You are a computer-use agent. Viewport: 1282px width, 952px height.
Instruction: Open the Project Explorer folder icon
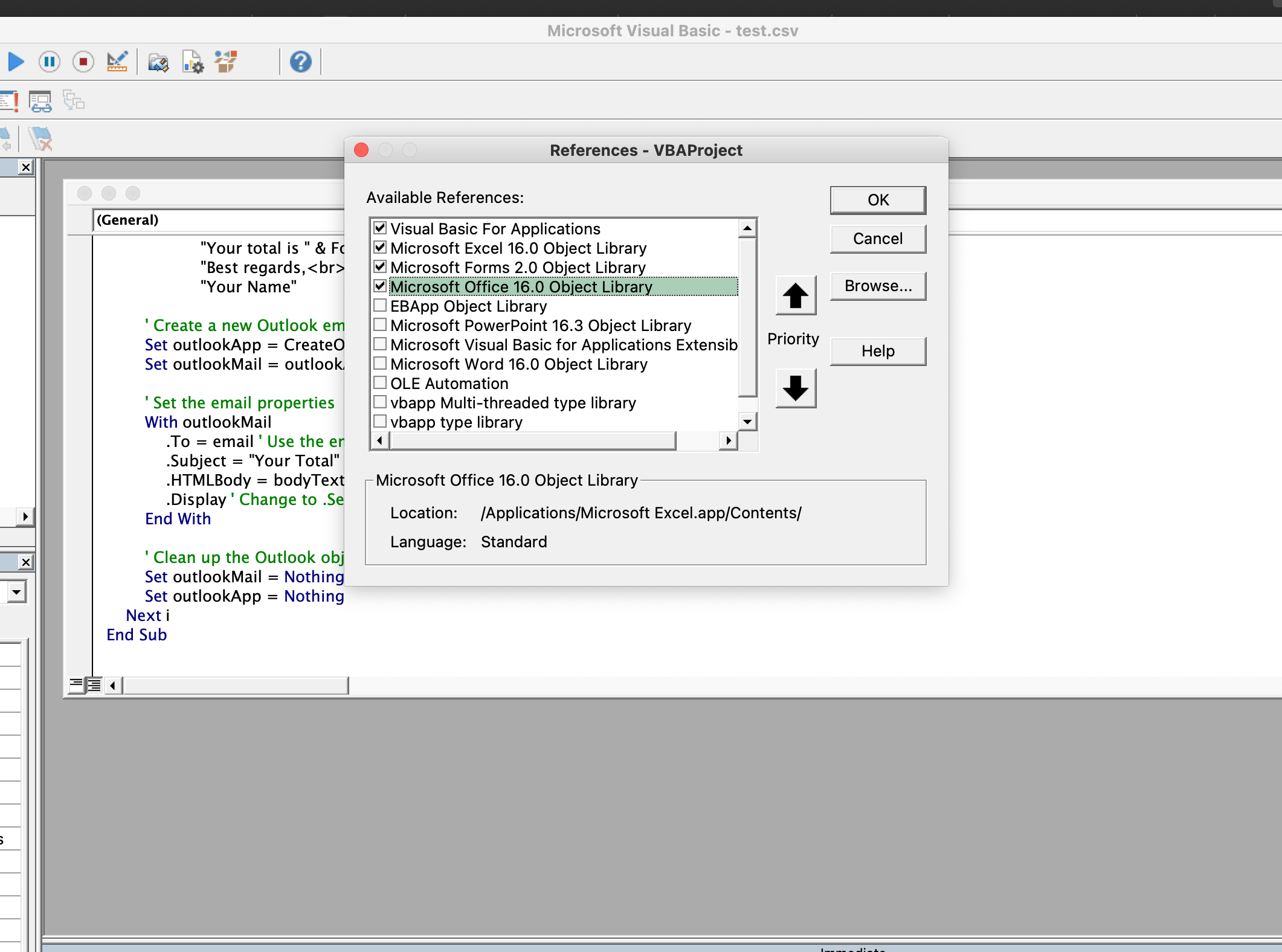tap(158, 62)
